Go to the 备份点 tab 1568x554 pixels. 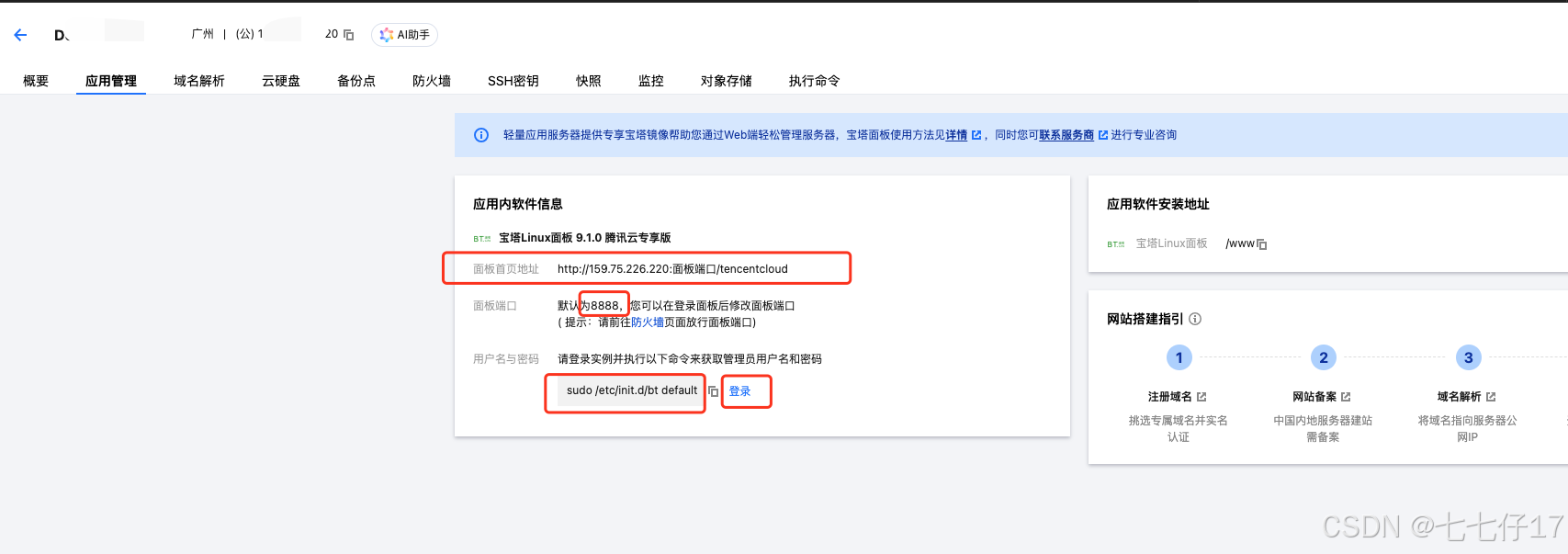(356, 81)
